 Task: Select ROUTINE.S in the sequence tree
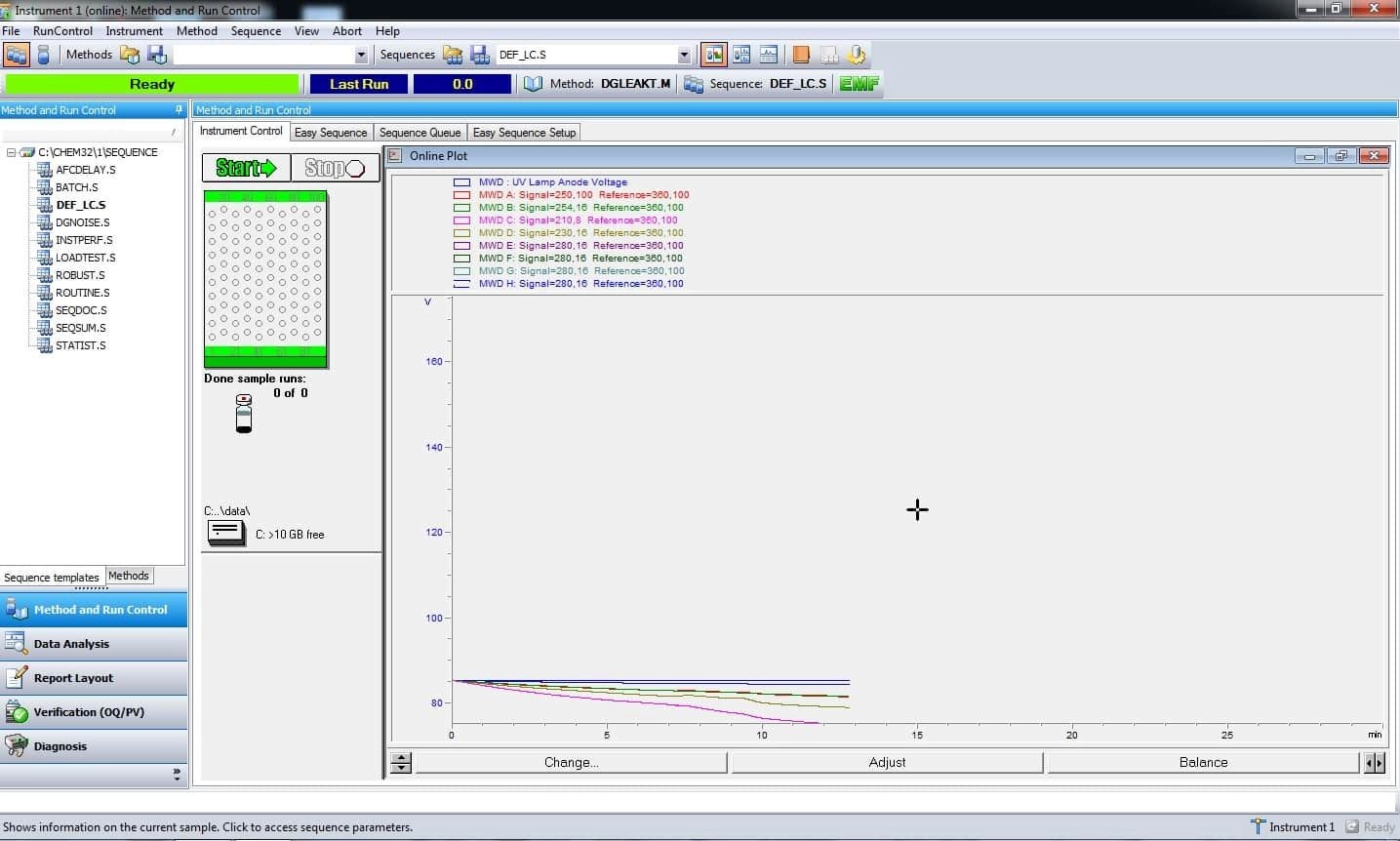[x=82, y=293]
